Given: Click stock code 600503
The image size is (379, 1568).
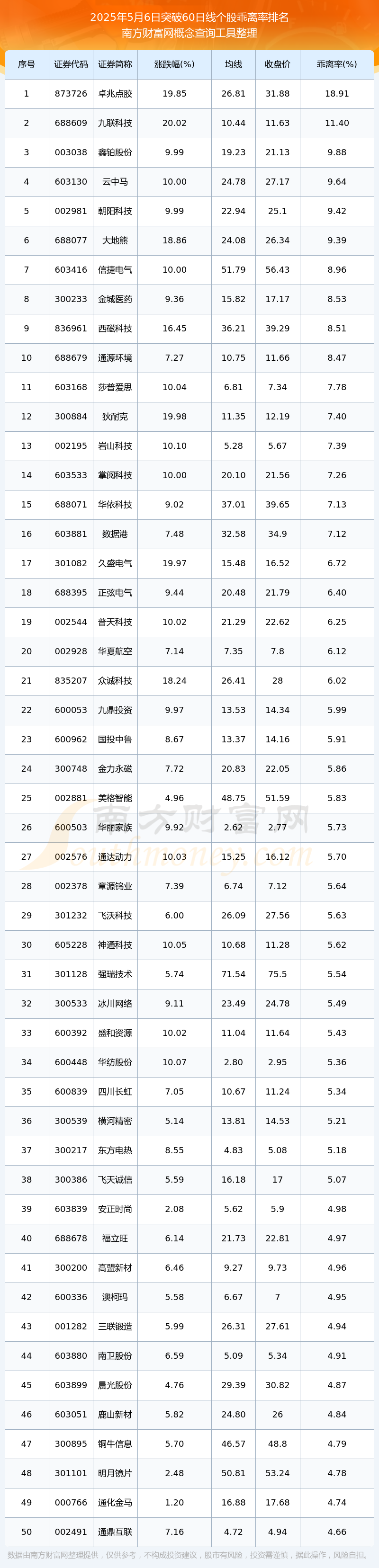Looking at the screenshot, I should pos(71,827).
